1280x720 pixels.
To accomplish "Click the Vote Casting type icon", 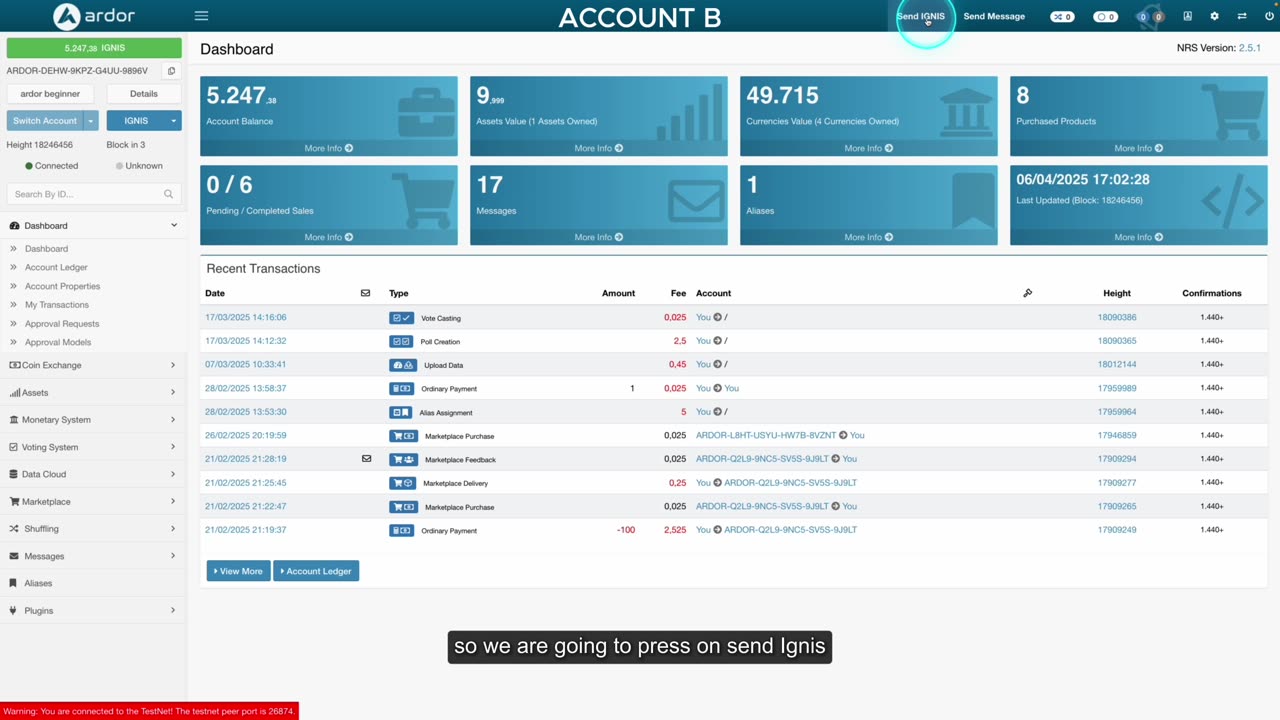I will (x=401, y=318).
